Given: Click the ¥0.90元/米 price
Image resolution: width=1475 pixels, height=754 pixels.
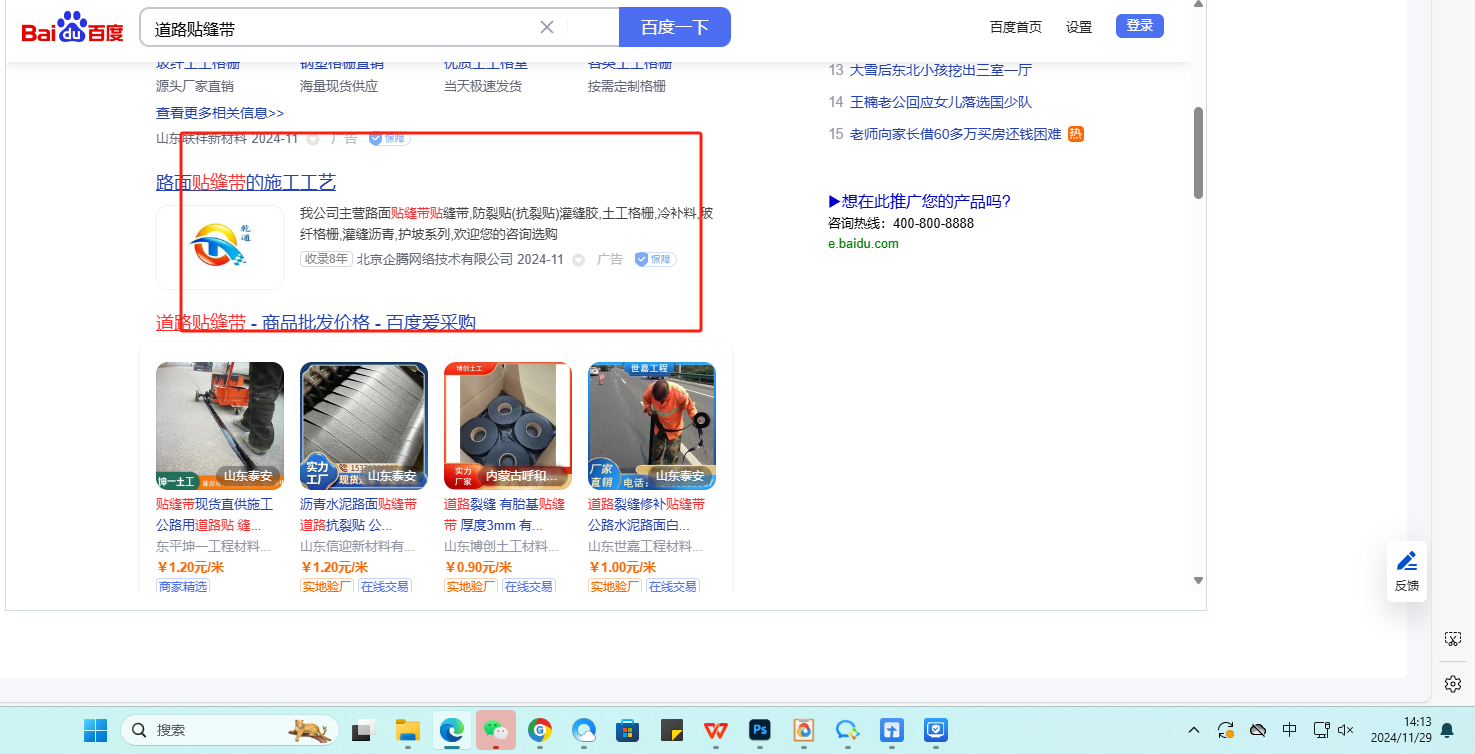Looking at the screenshot, I should click(478, 567).
